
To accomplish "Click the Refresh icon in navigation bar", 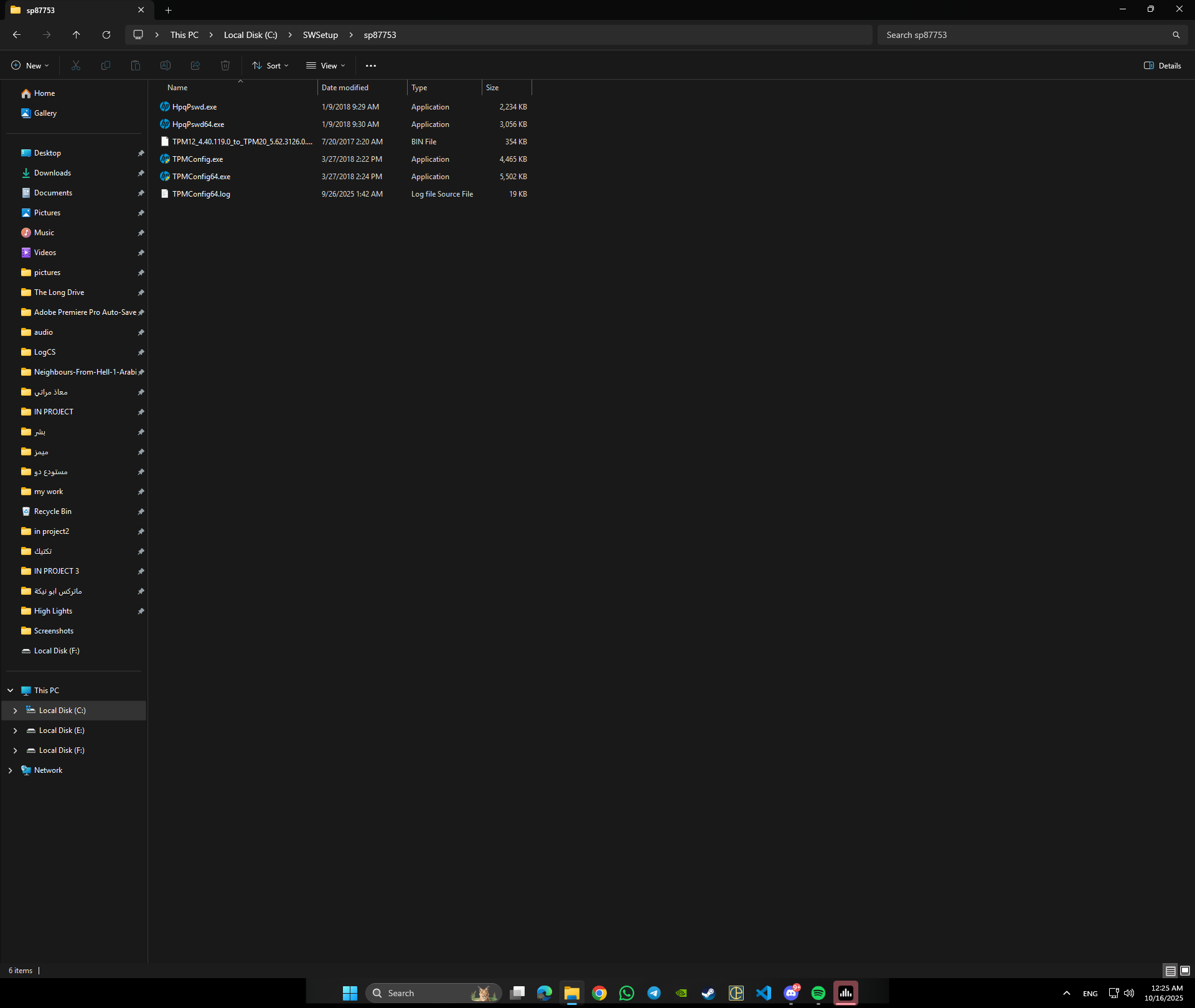I will [106, 35].
